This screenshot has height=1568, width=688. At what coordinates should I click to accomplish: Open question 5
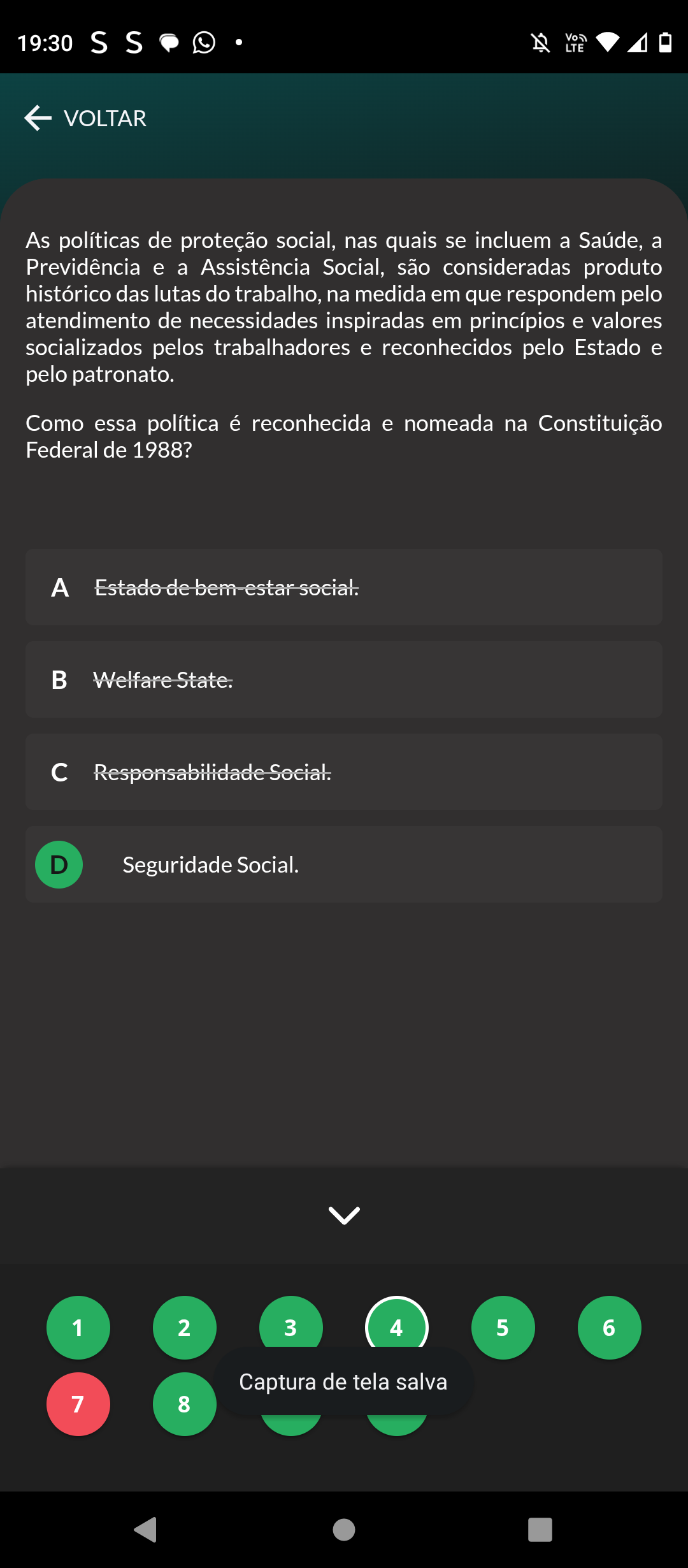click(503, 1327)
